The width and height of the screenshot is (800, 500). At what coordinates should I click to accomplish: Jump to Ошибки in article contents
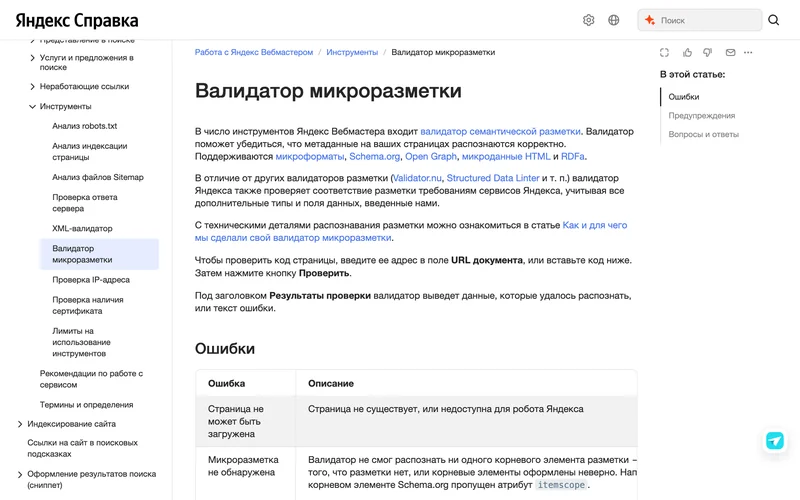[684, 96]
